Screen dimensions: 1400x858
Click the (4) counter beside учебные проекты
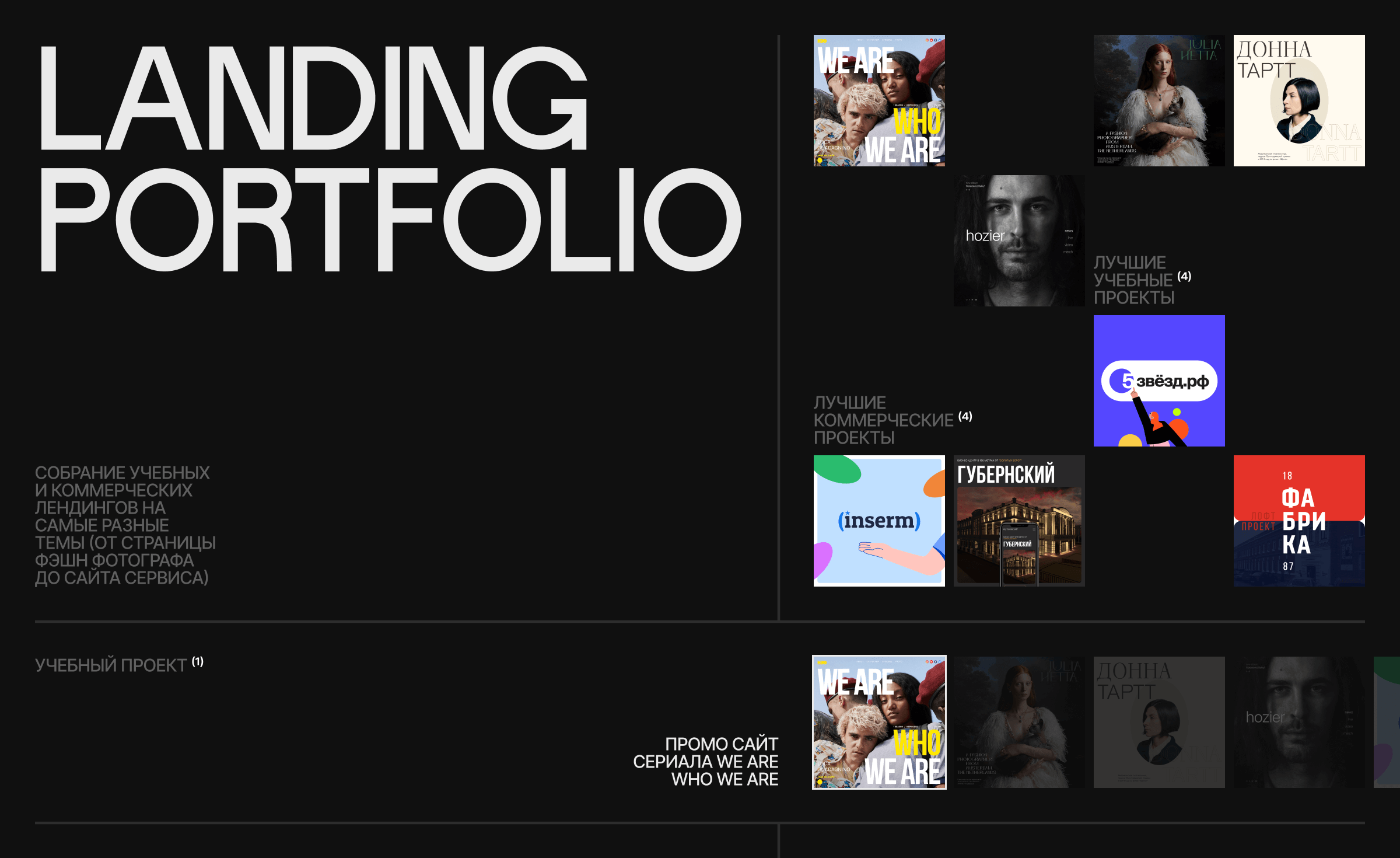[1184, 276]
